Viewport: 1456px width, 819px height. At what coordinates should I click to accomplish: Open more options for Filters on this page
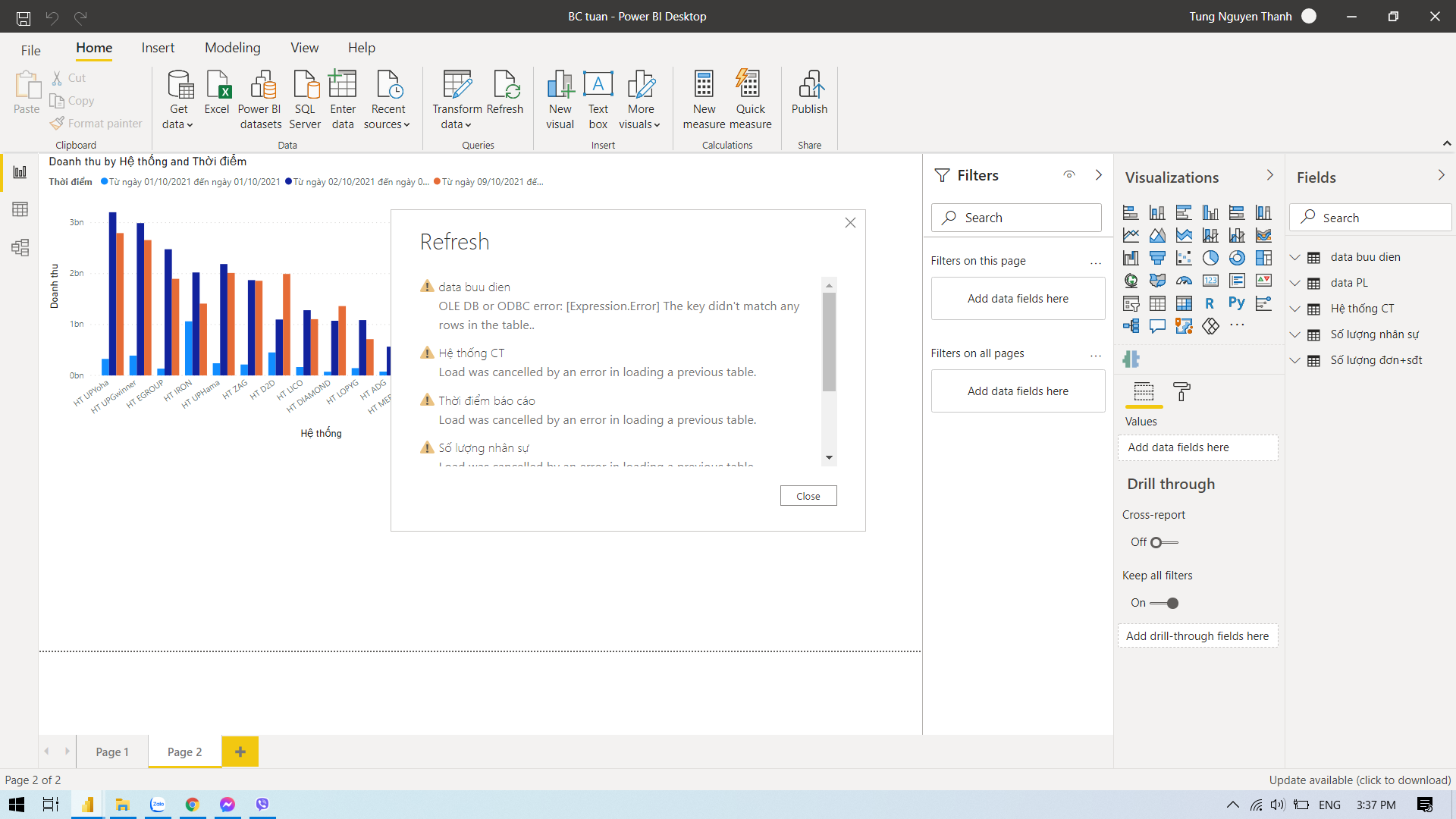pos(1096,262)
